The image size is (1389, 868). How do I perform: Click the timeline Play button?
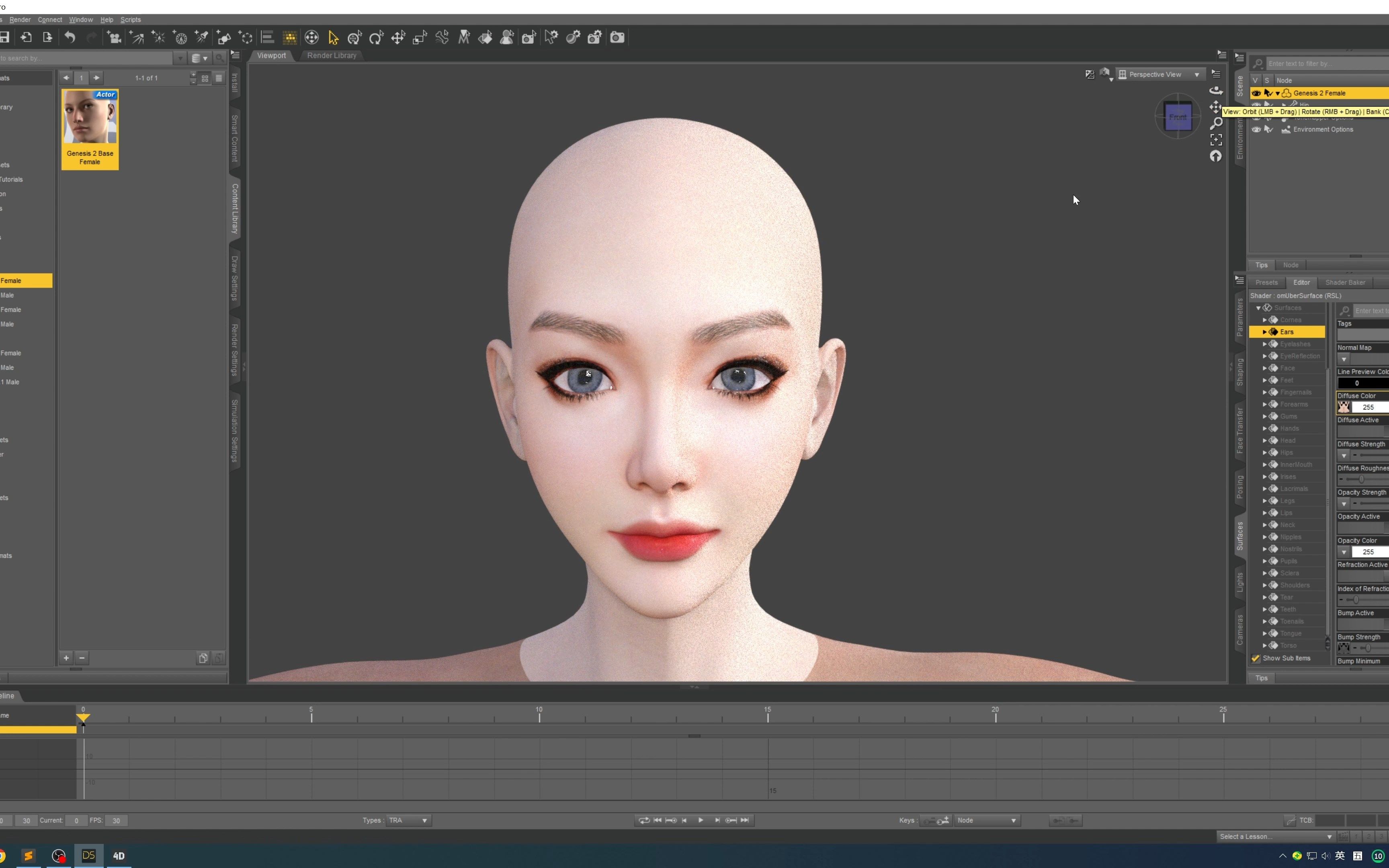click(x=700, y=820)
